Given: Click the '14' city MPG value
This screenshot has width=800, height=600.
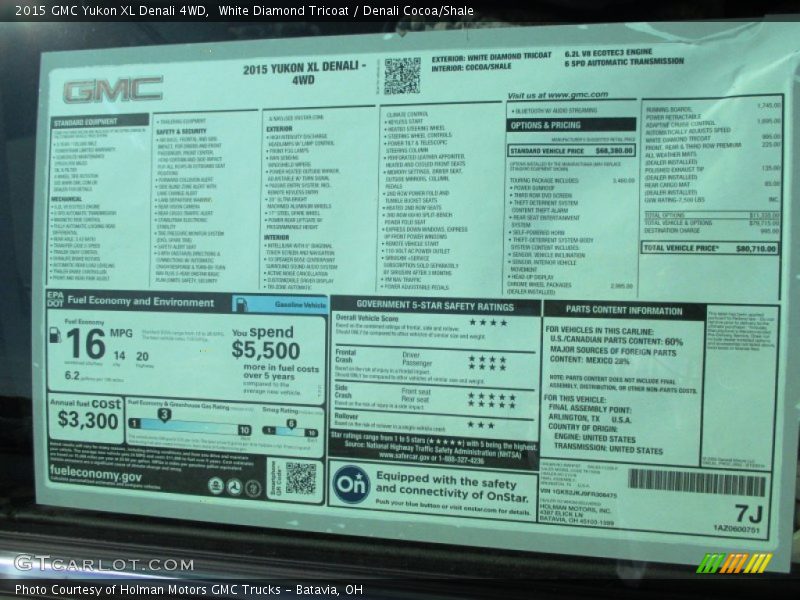Looking at the screenshot, I should point(119,355).
